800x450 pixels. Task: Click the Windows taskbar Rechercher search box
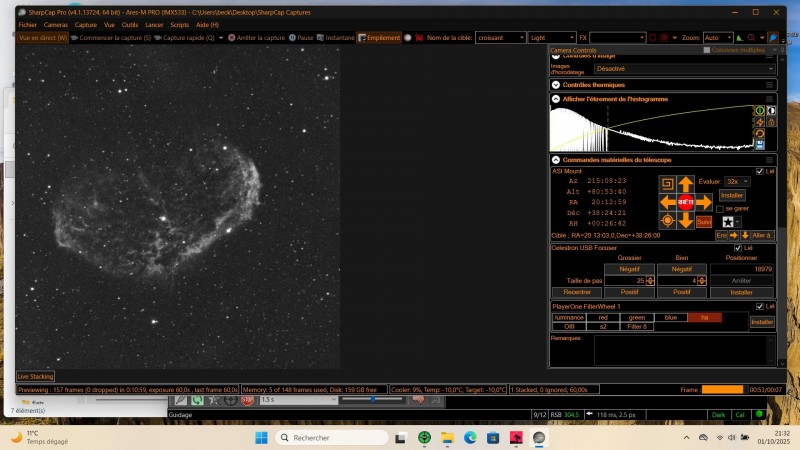coord(332,438)
